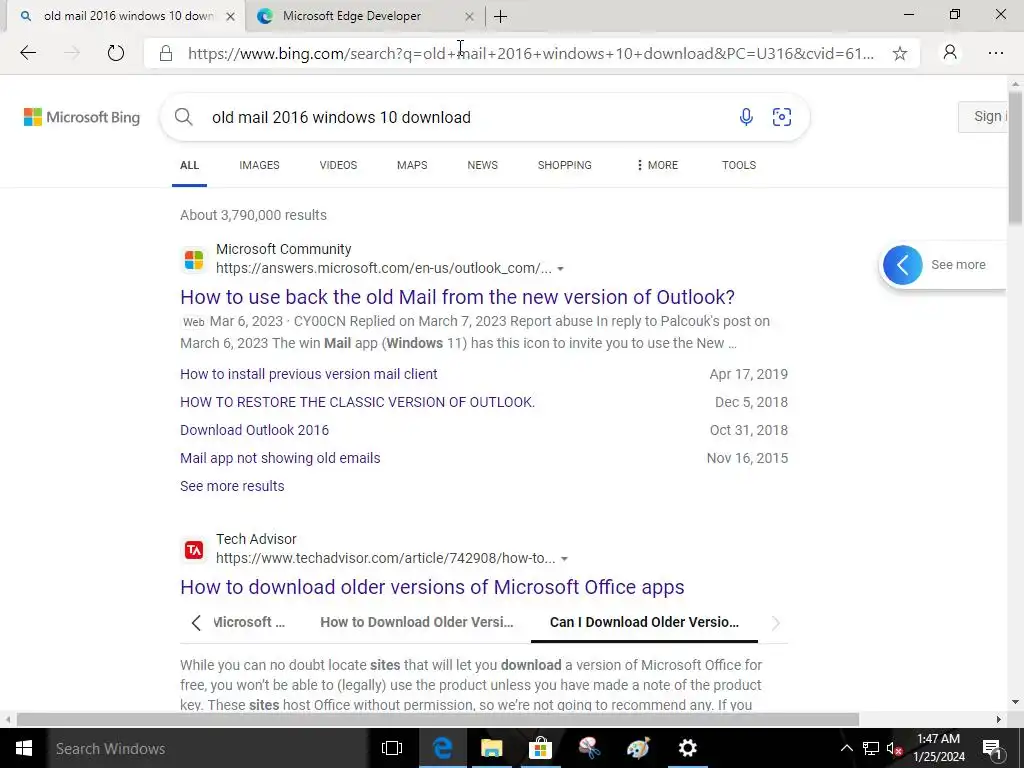Click the Sign in button
This screenshot has width=1024, height=768.
point(983,117)
